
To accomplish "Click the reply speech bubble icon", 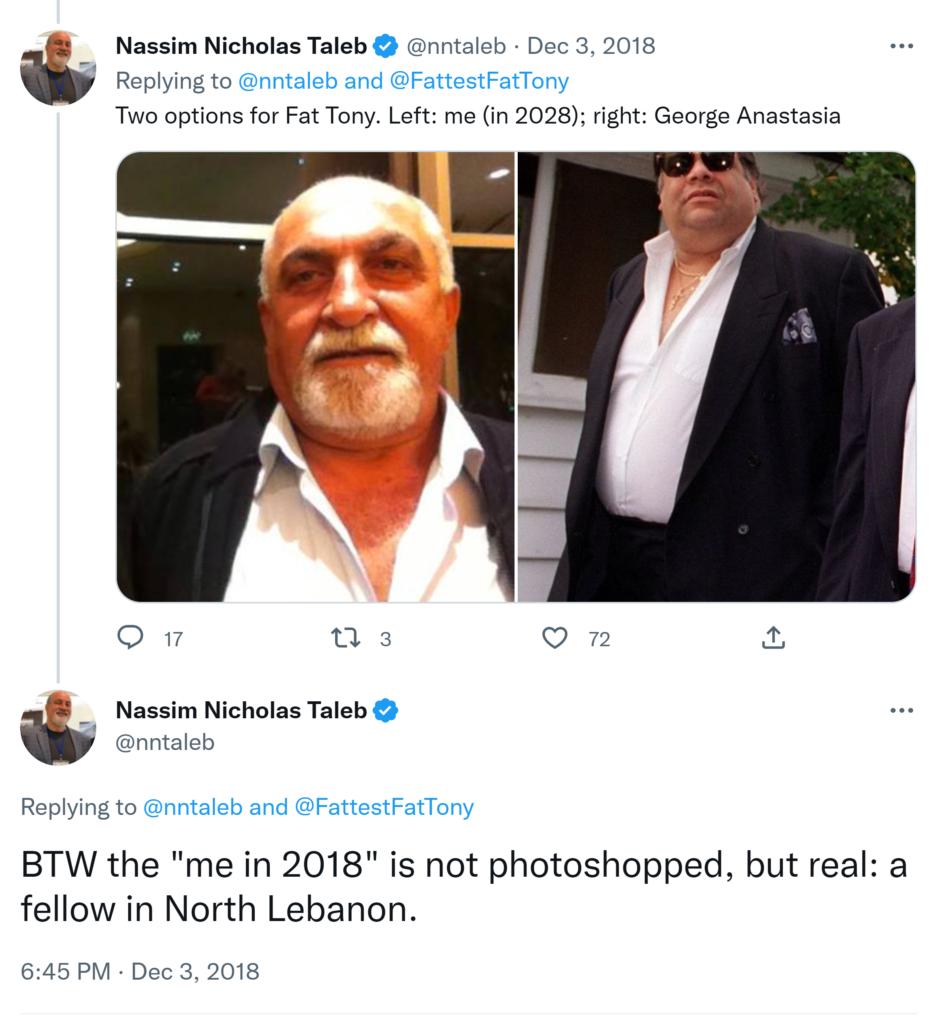I will pyautogui.click(x=130, y=638).
